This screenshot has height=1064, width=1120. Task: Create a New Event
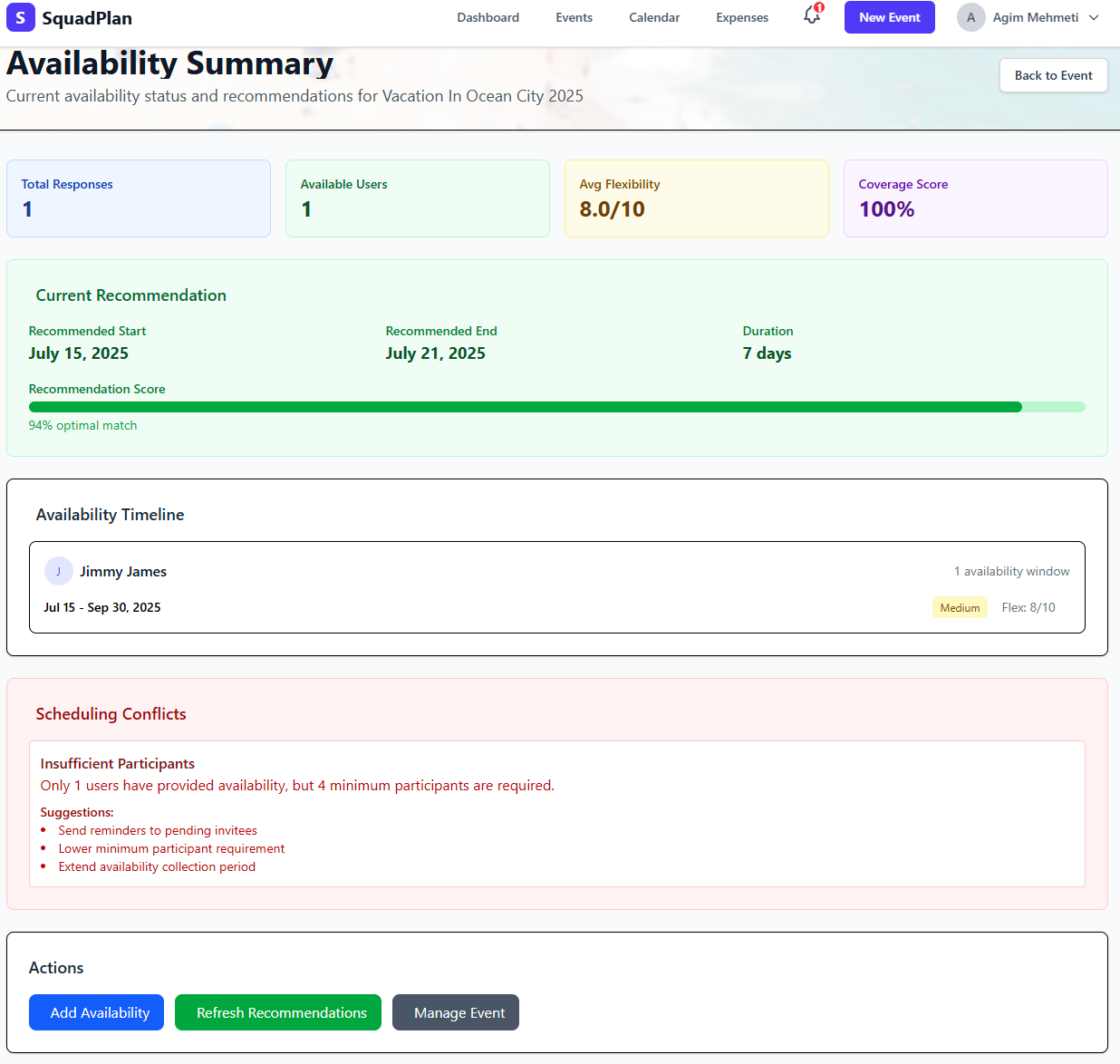[x=889, y=17]
